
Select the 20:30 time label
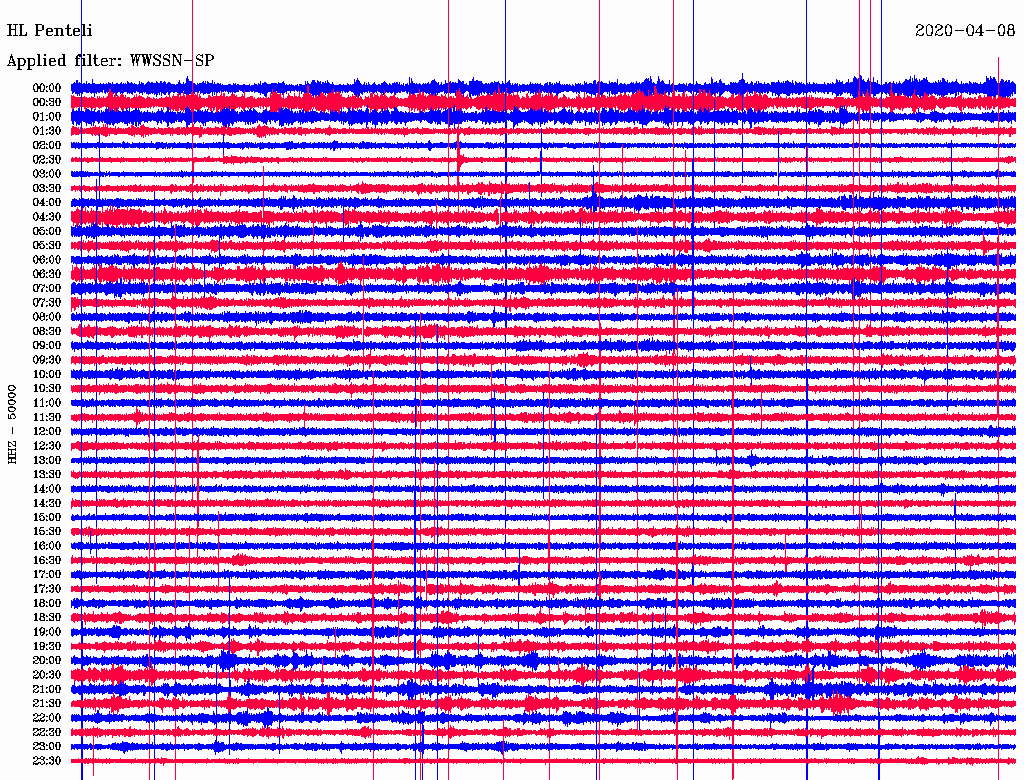(47, 675)
